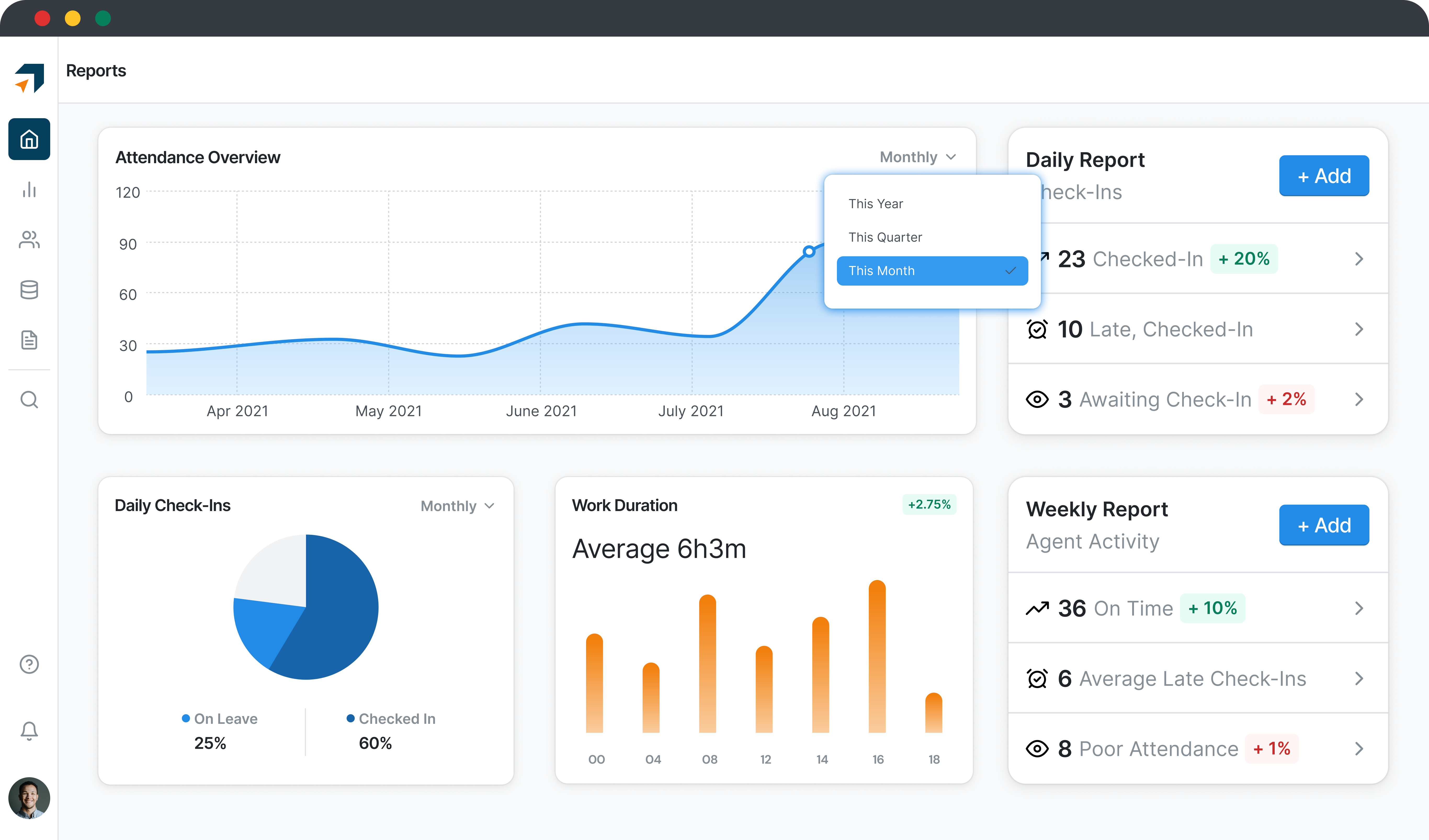Select This Quarter from the period menu
1429x840 pixels.
pos(886,237)
